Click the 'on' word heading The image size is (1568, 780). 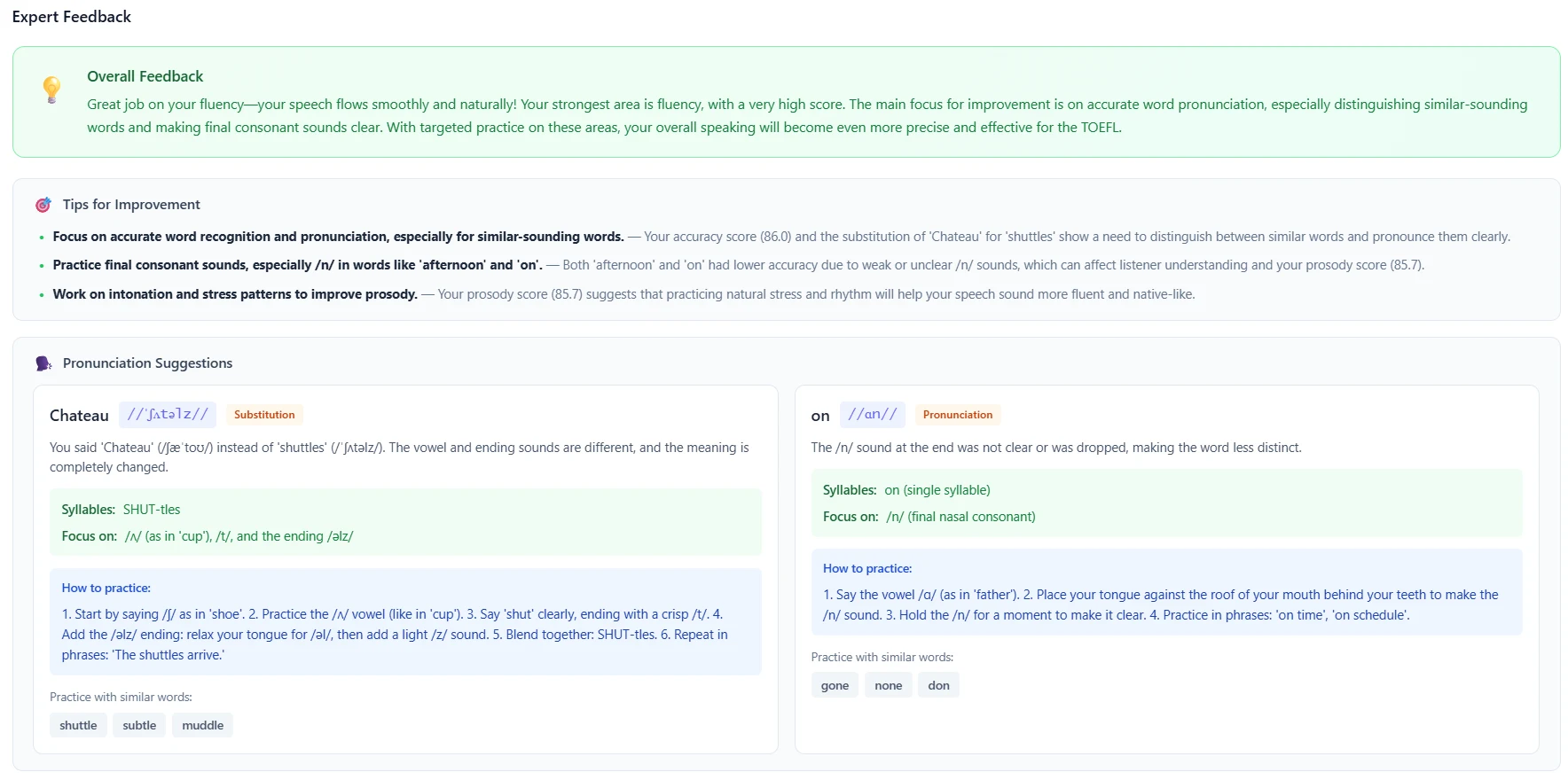(x=820, y=416)
